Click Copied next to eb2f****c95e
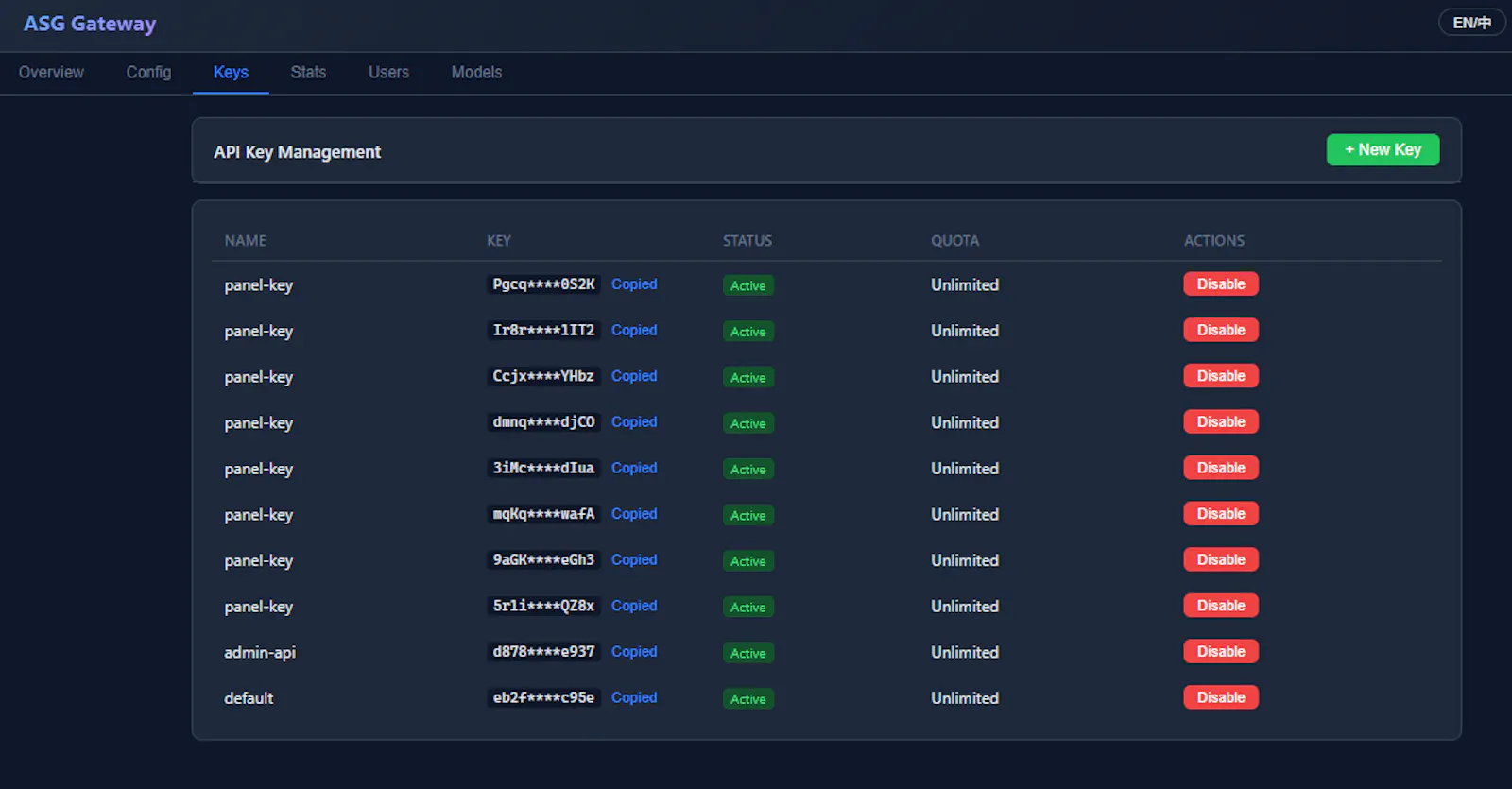 (x=634, y=697)
